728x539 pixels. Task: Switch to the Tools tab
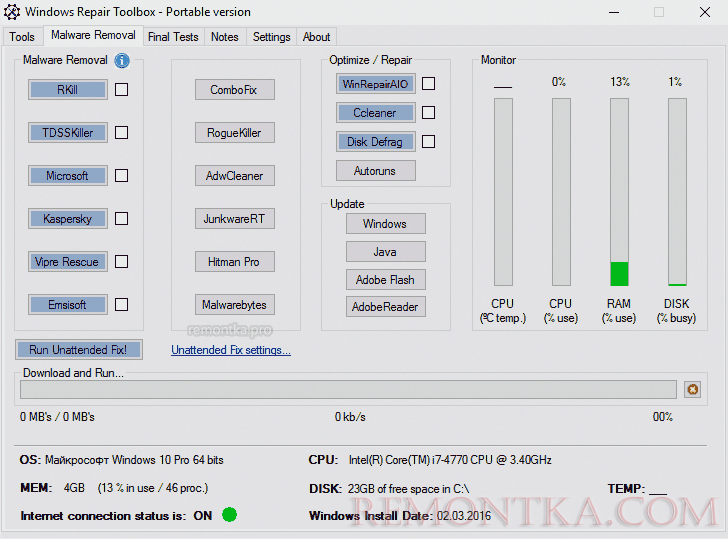click(21, 37)
